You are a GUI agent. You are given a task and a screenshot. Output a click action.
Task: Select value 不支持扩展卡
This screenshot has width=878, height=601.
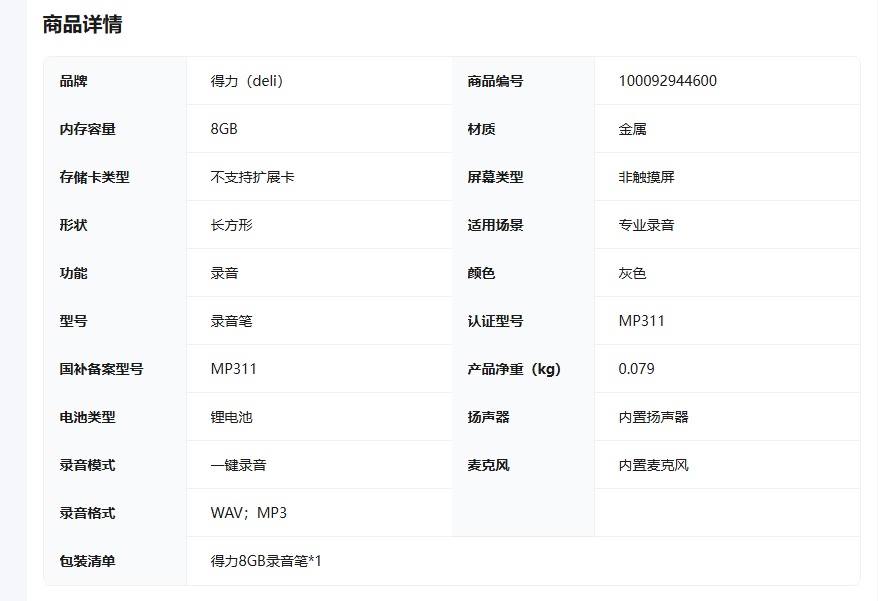pos(253,178)
